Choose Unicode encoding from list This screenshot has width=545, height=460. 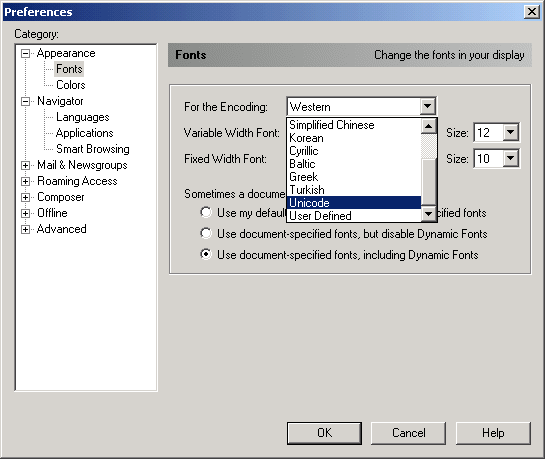(x=354, y=203)
